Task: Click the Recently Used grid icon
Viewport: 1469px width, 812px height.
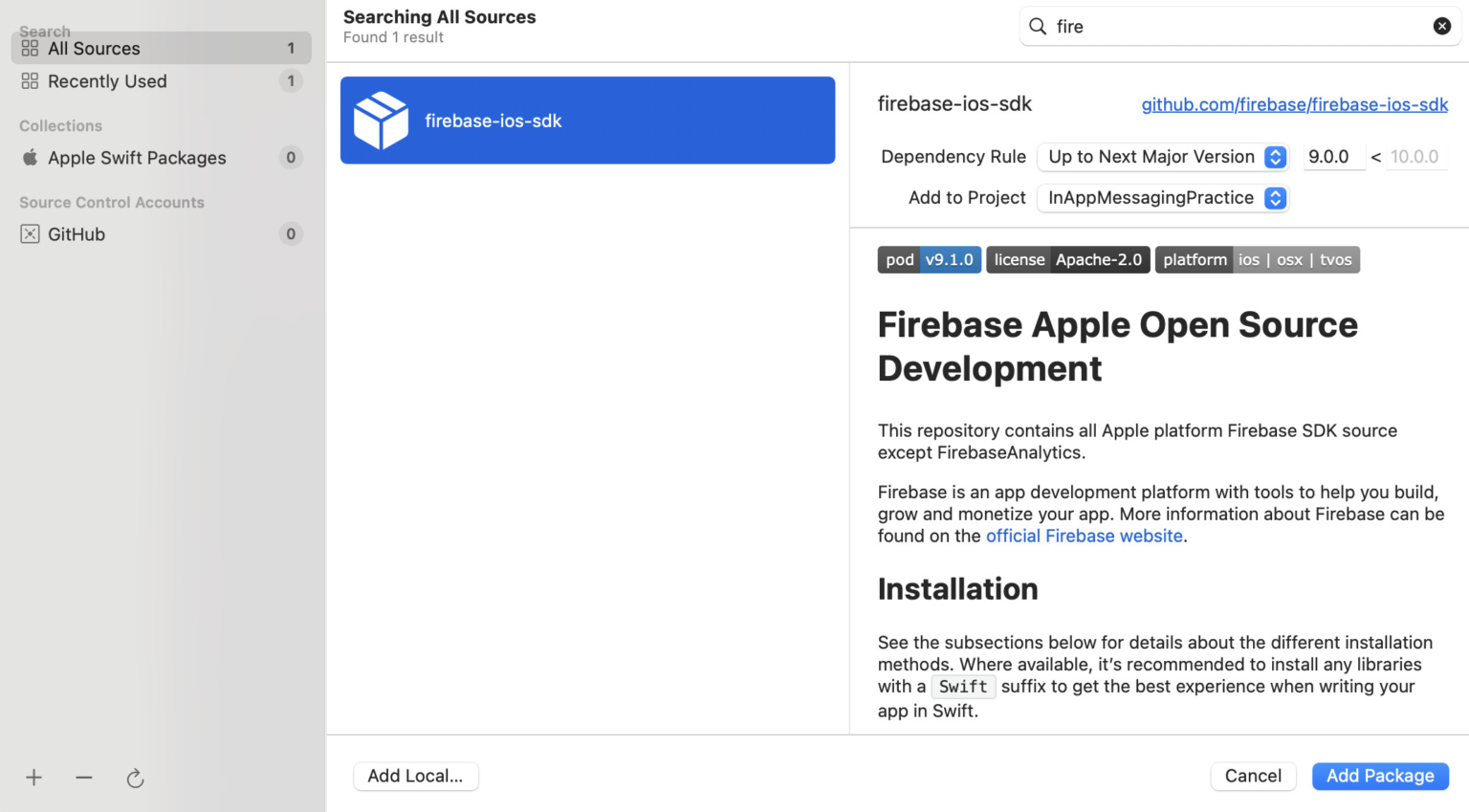Action: click(29, 80)
